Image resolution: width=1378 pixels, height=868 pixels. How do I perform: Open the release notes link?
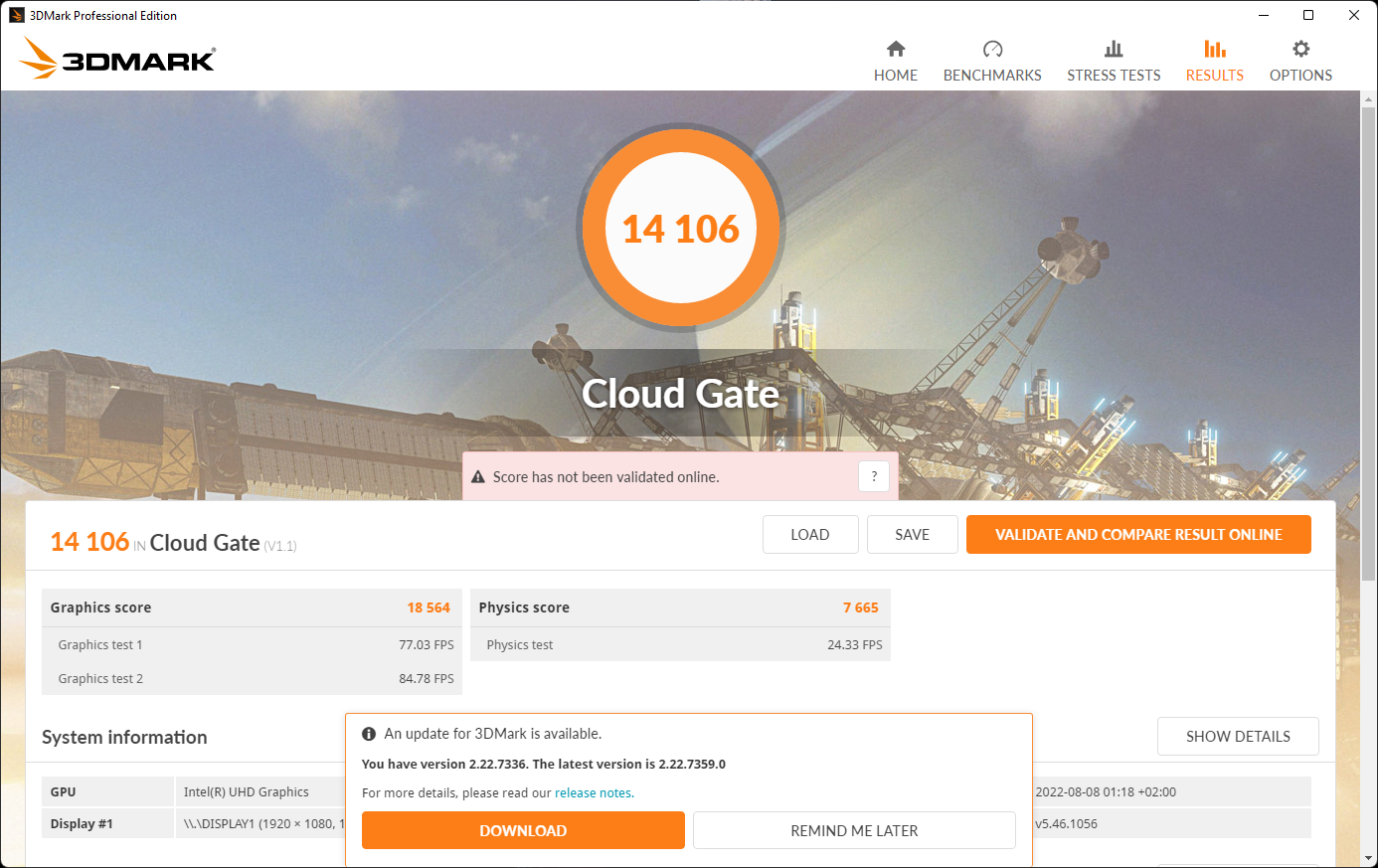[x=594, y=793]
